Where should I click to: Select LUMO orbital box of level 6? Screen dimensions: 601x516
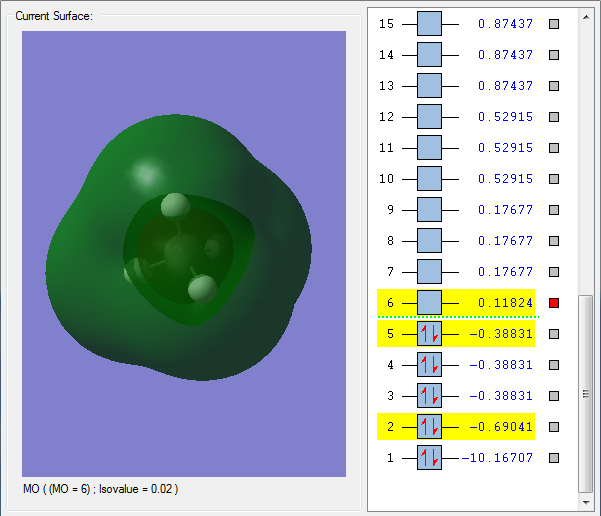(x=429, y=303)
